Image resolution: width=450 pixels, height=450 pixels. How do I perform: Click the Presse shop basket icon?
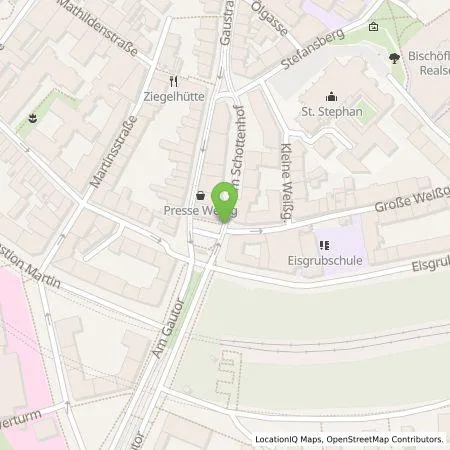coord(200,196)
